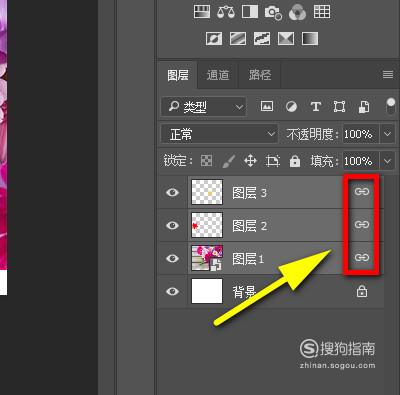Add a Color Balance adjustment (scales icon)
The image size is (400, 395).
(x=226, y=12)
